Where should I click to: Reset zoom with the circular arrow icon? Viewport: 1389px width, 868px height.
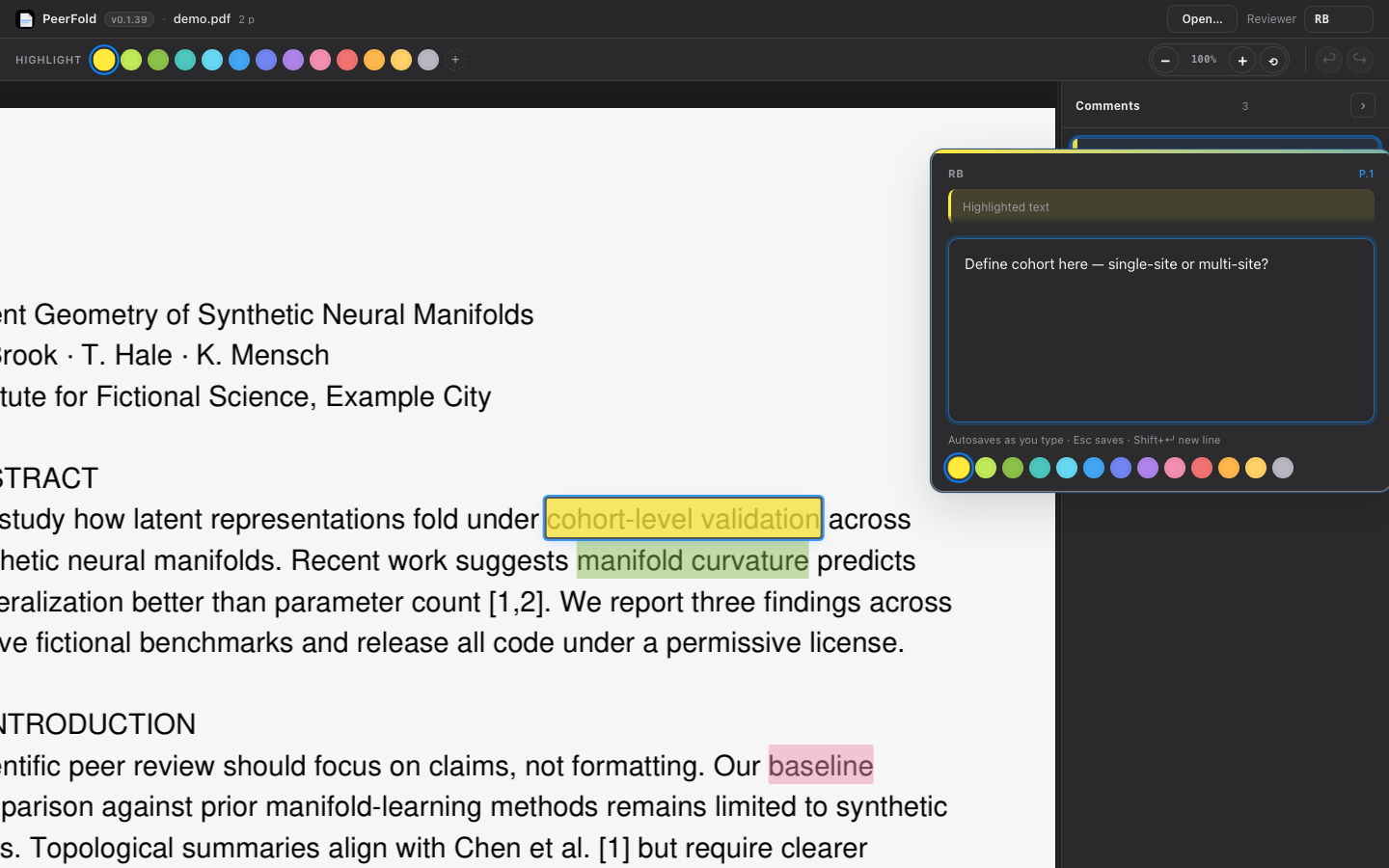[1273, 61]
